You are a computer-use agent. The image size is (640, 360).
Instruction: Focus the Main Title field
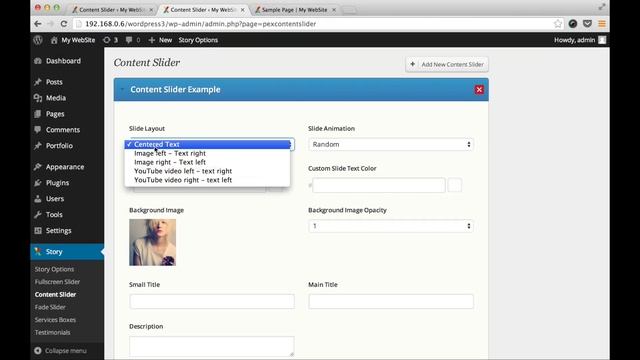click(x=391, y=302)
